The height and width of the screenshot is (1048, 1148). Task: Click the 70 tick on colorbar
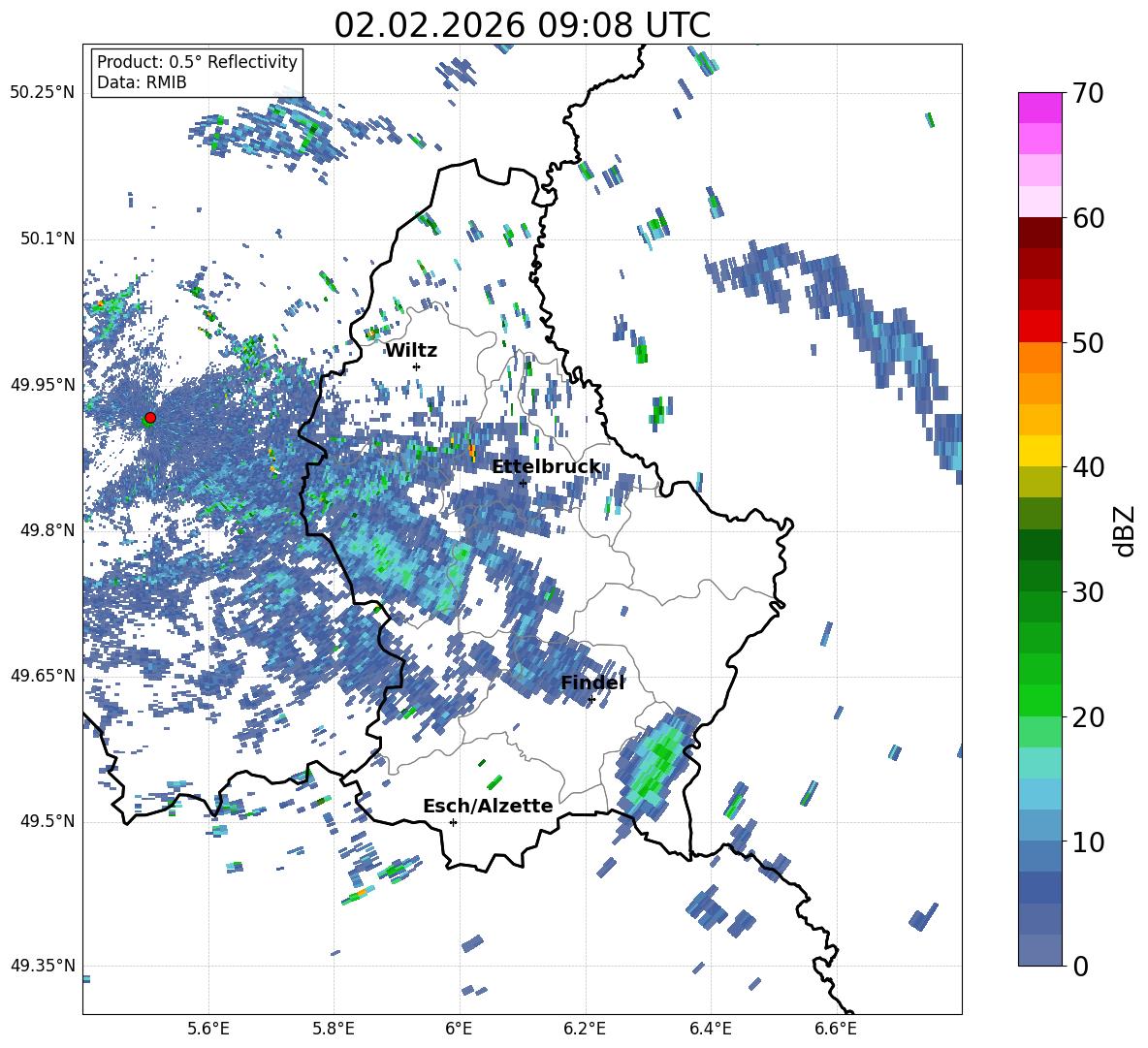[1087, 93]
